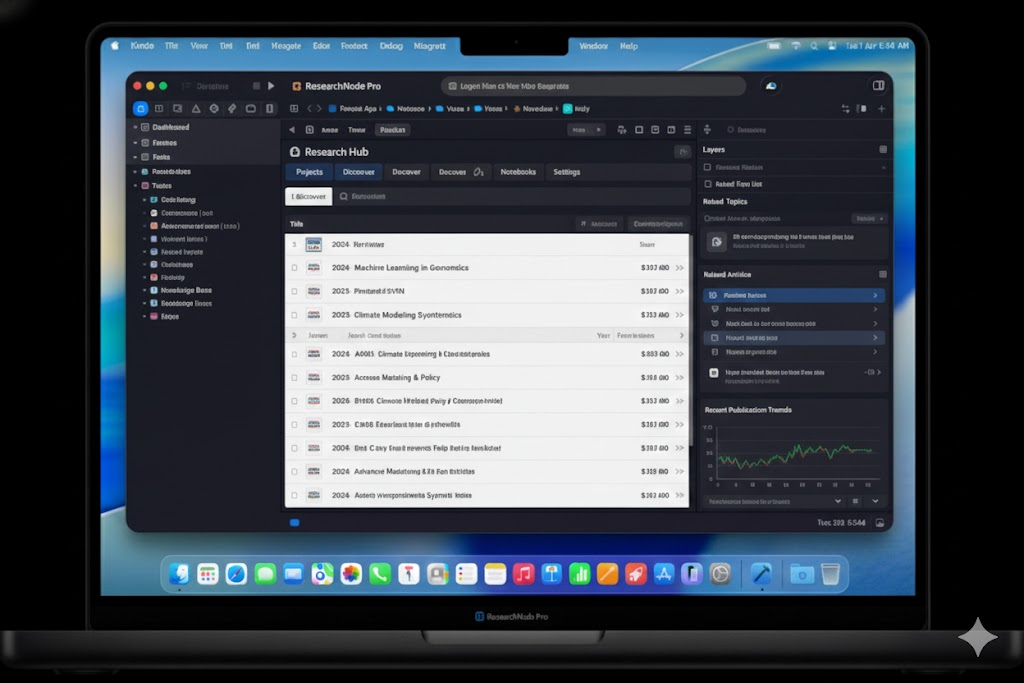Expand the Access & Policy row double chevron
The width and height of the screenshot is (1024, 683).
(x=680, y=377)
